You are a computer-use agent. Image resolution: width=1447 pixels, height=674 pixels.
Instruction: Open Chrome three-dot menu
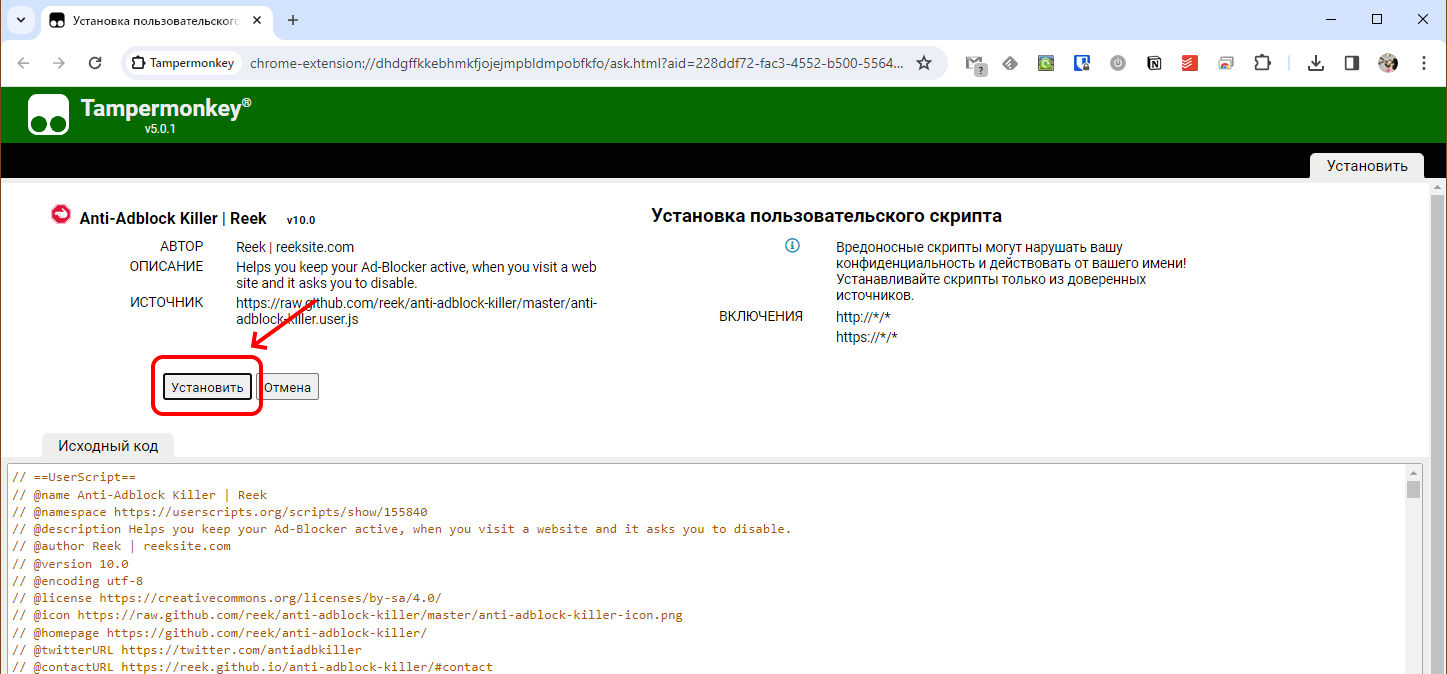pyautogui.click(x=1423, y=63)
